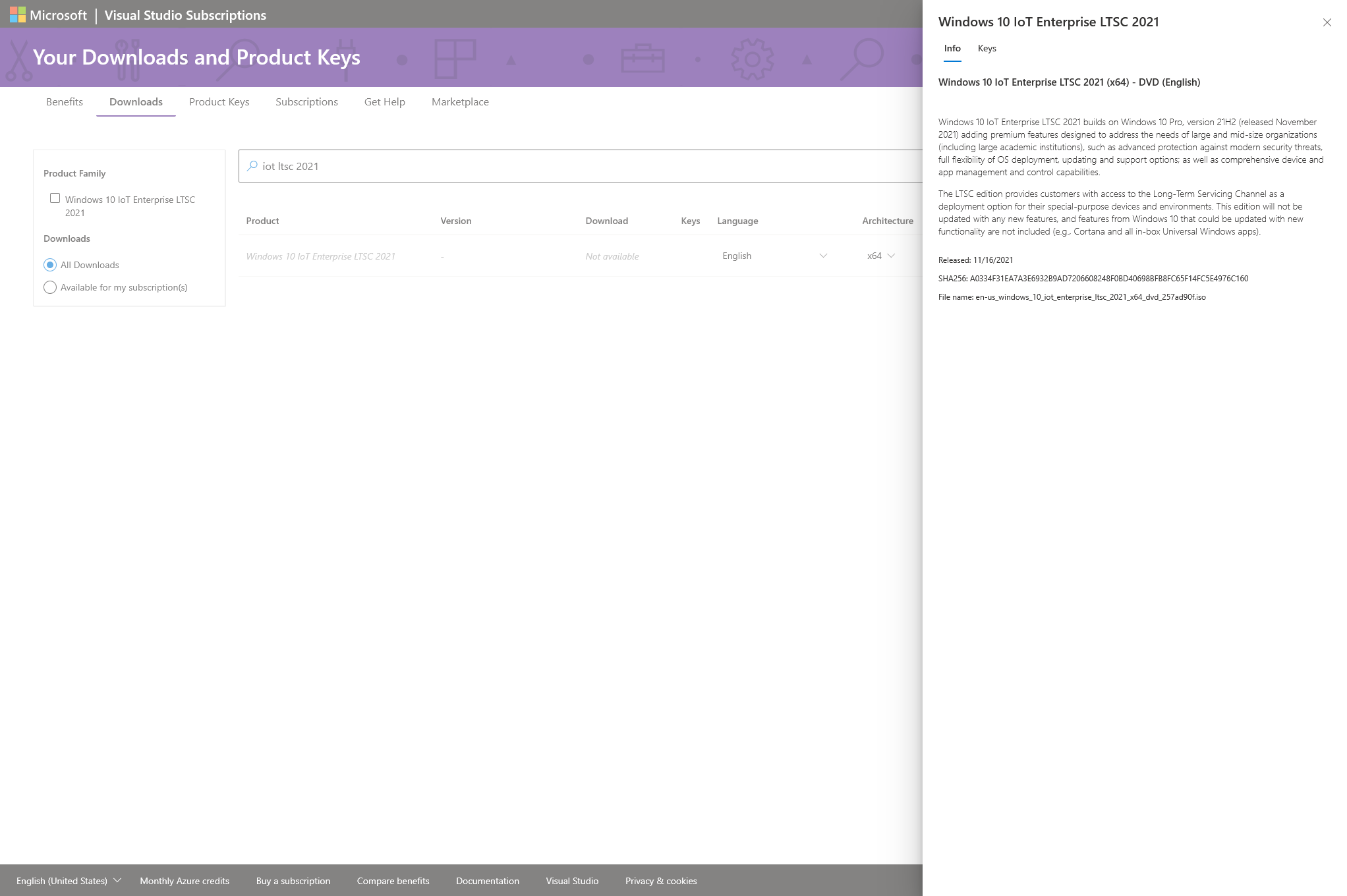Open the Product Keys tab
Image resolution: width=1347 pixels, height=896 pixels.
click(219, 101)
